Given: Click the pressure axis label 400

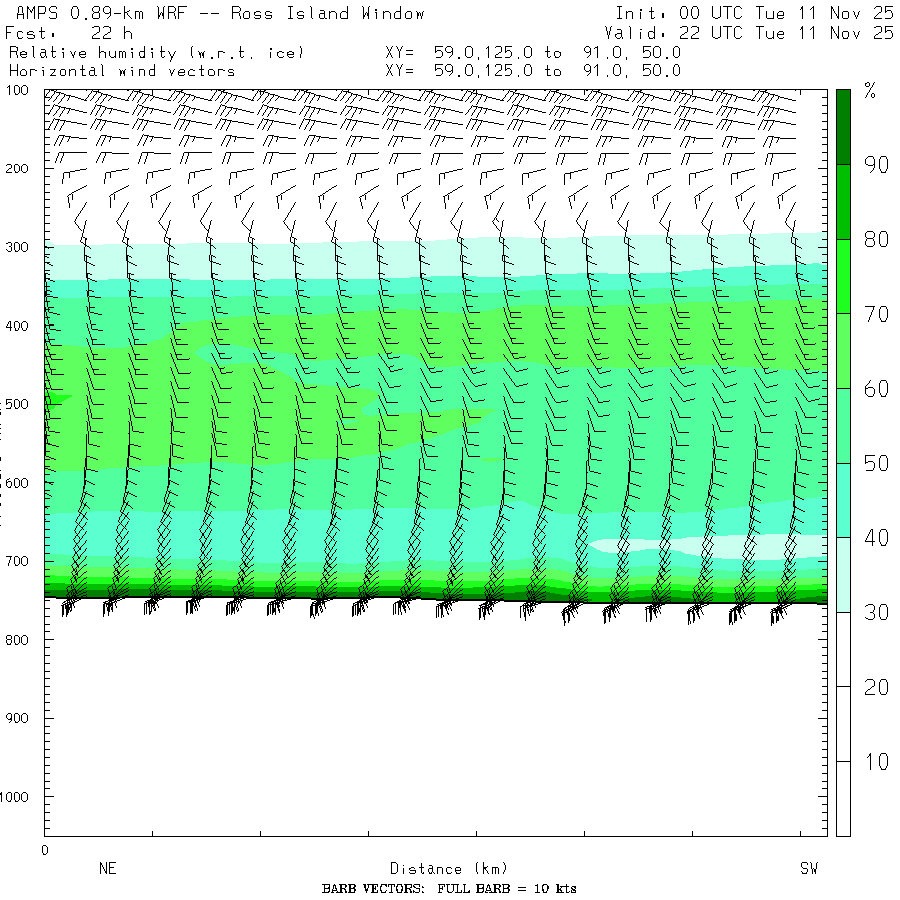Looking at the screenshot, I should pyautogui.click(x=17, y=326).
